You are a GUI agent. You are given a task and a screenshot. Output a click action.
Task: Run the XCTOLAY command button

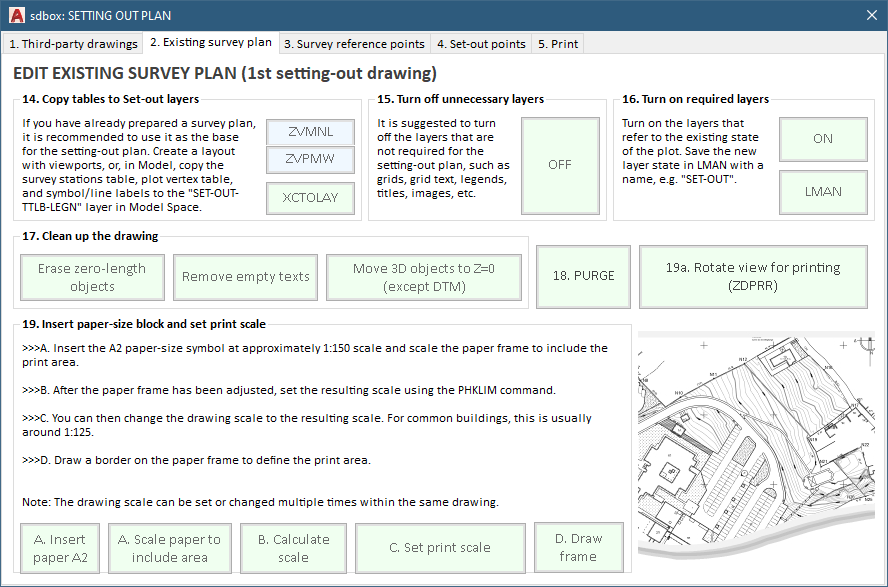310,198
